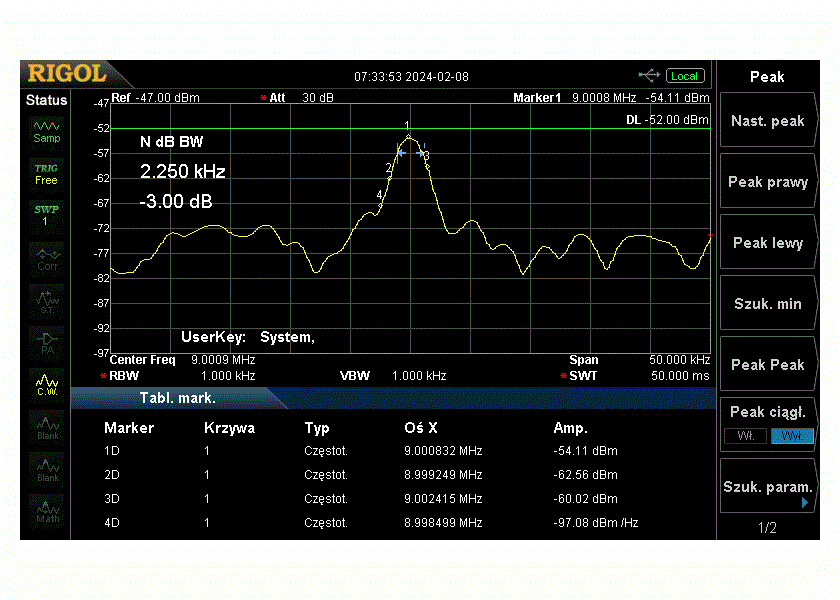Turn Peak ciągł. on with Wł.

[x=745, y=436]
